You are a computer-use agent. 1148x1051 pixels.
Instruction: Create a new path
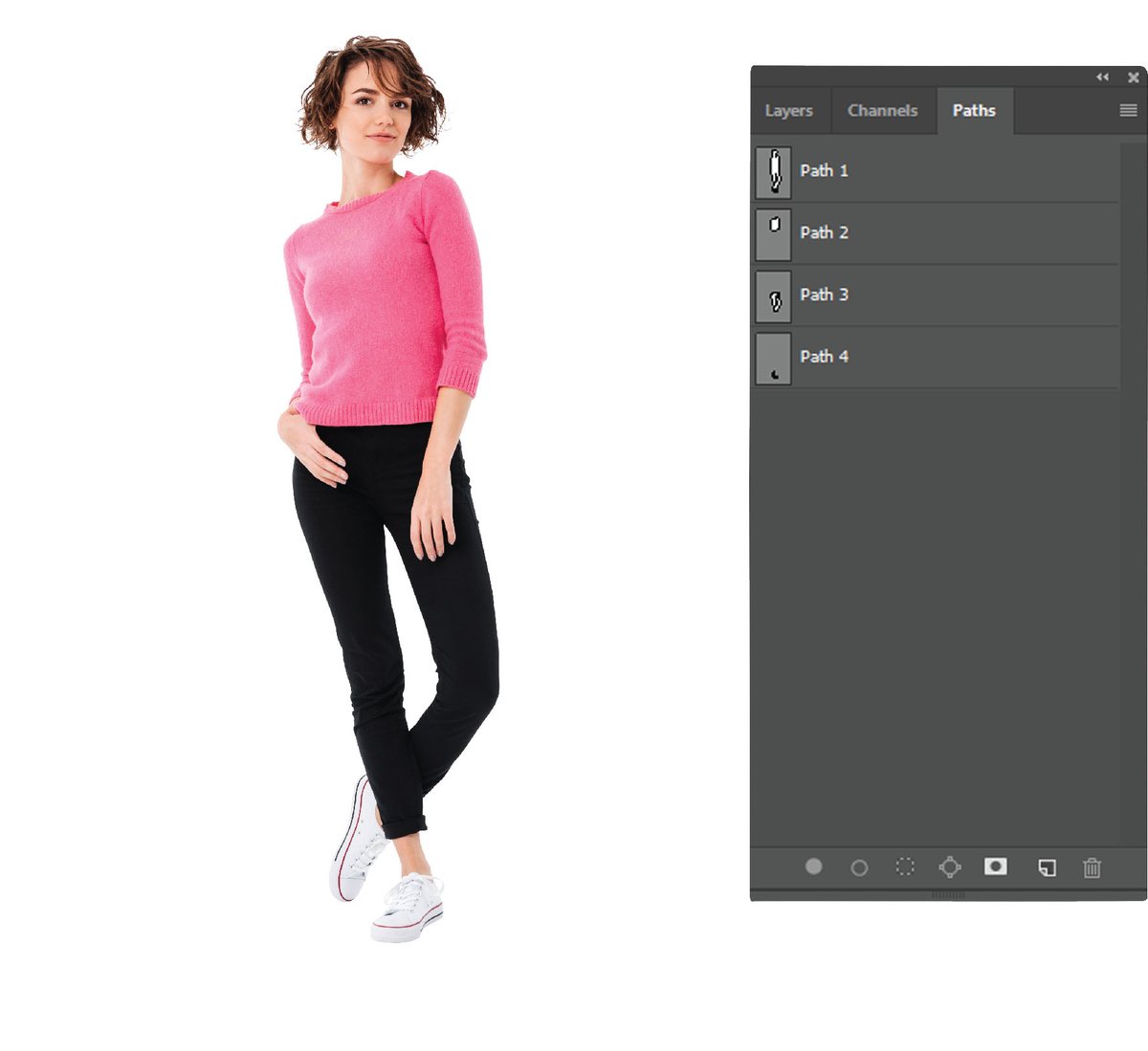point(1048,867)
